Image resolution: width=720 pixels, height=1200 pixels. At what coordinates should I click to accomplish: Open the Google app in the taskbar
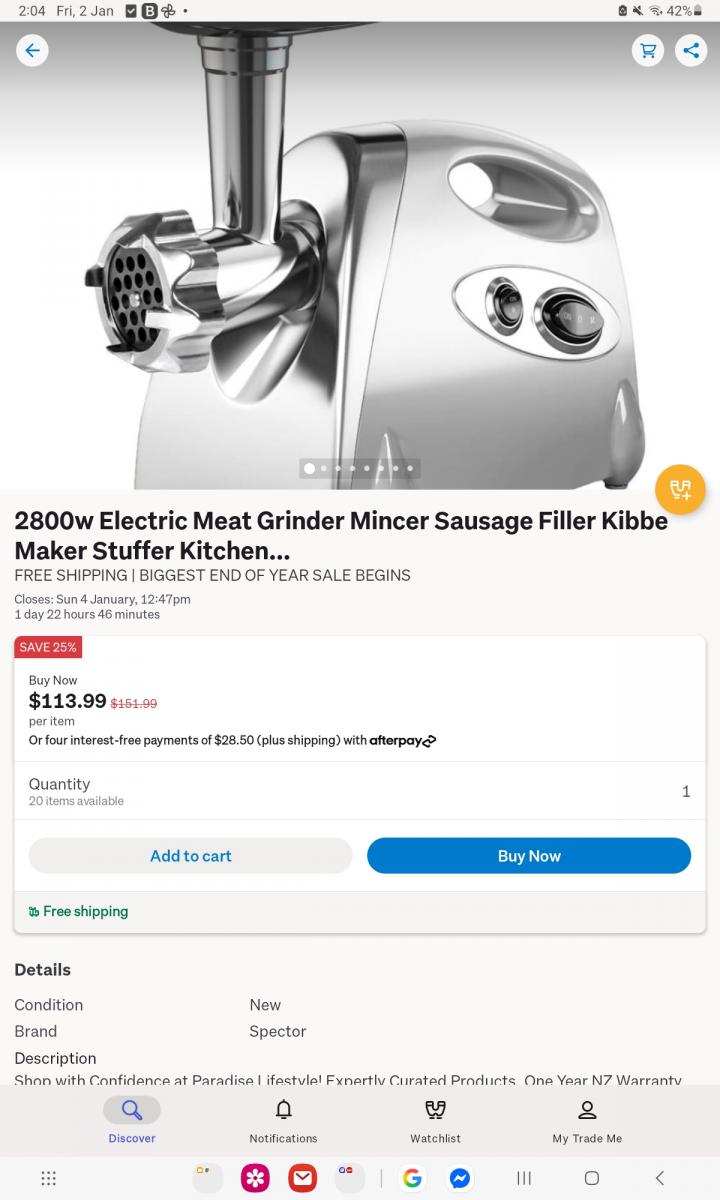pos(412,1178)
